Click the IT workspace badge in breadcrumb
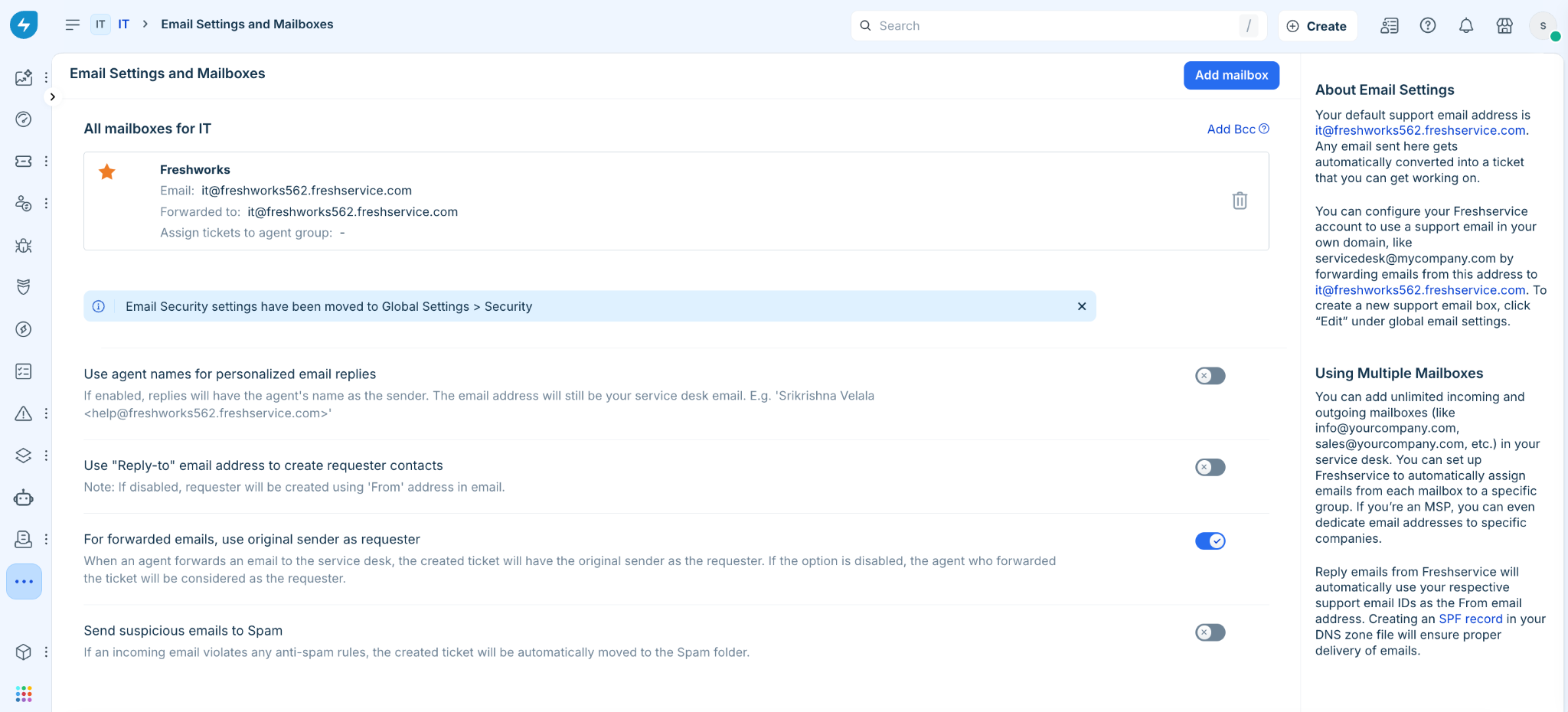 coord(100,24)
